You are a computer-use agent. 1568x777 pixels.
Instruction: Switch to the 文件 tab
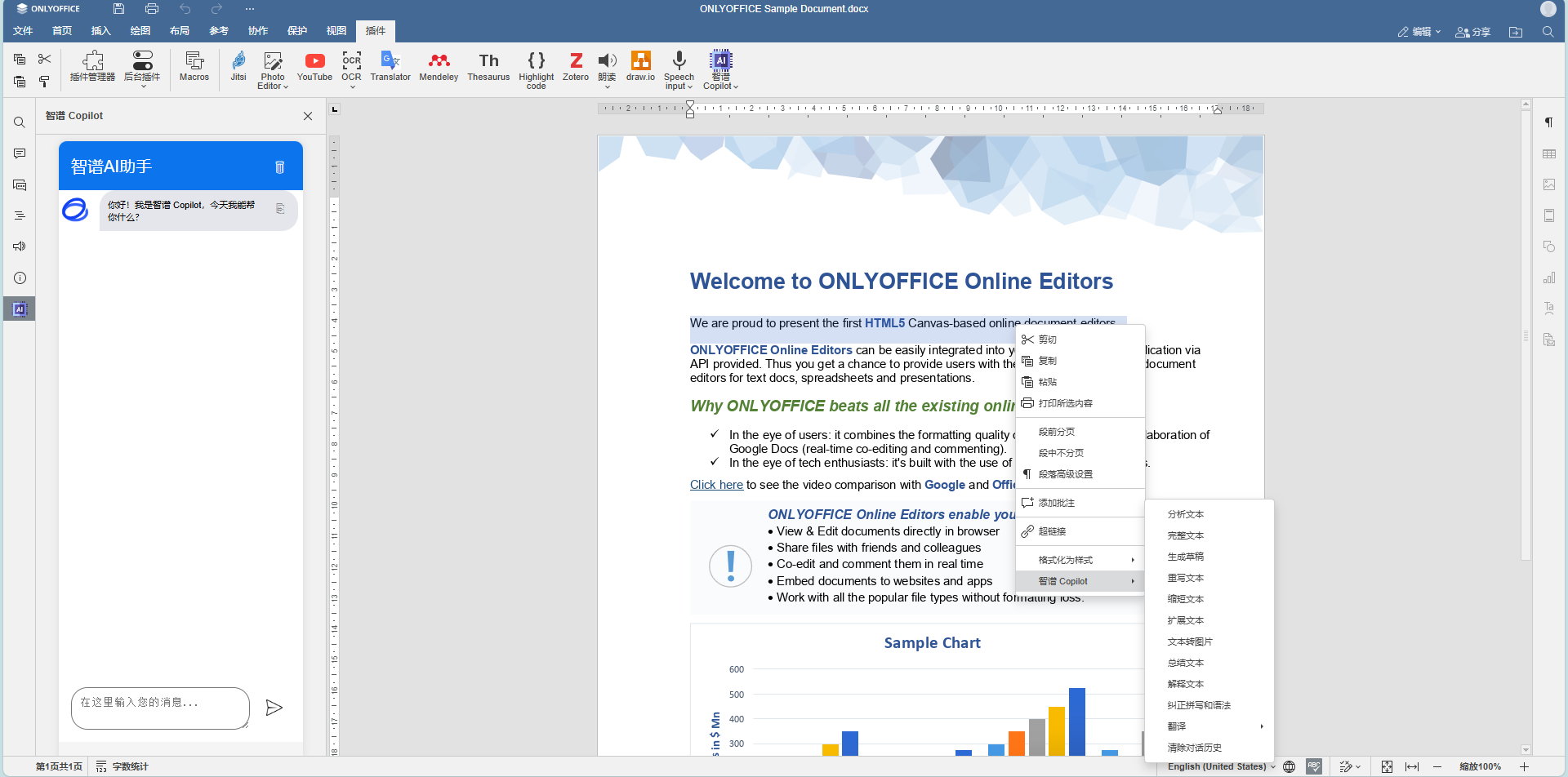click(23, 31)
